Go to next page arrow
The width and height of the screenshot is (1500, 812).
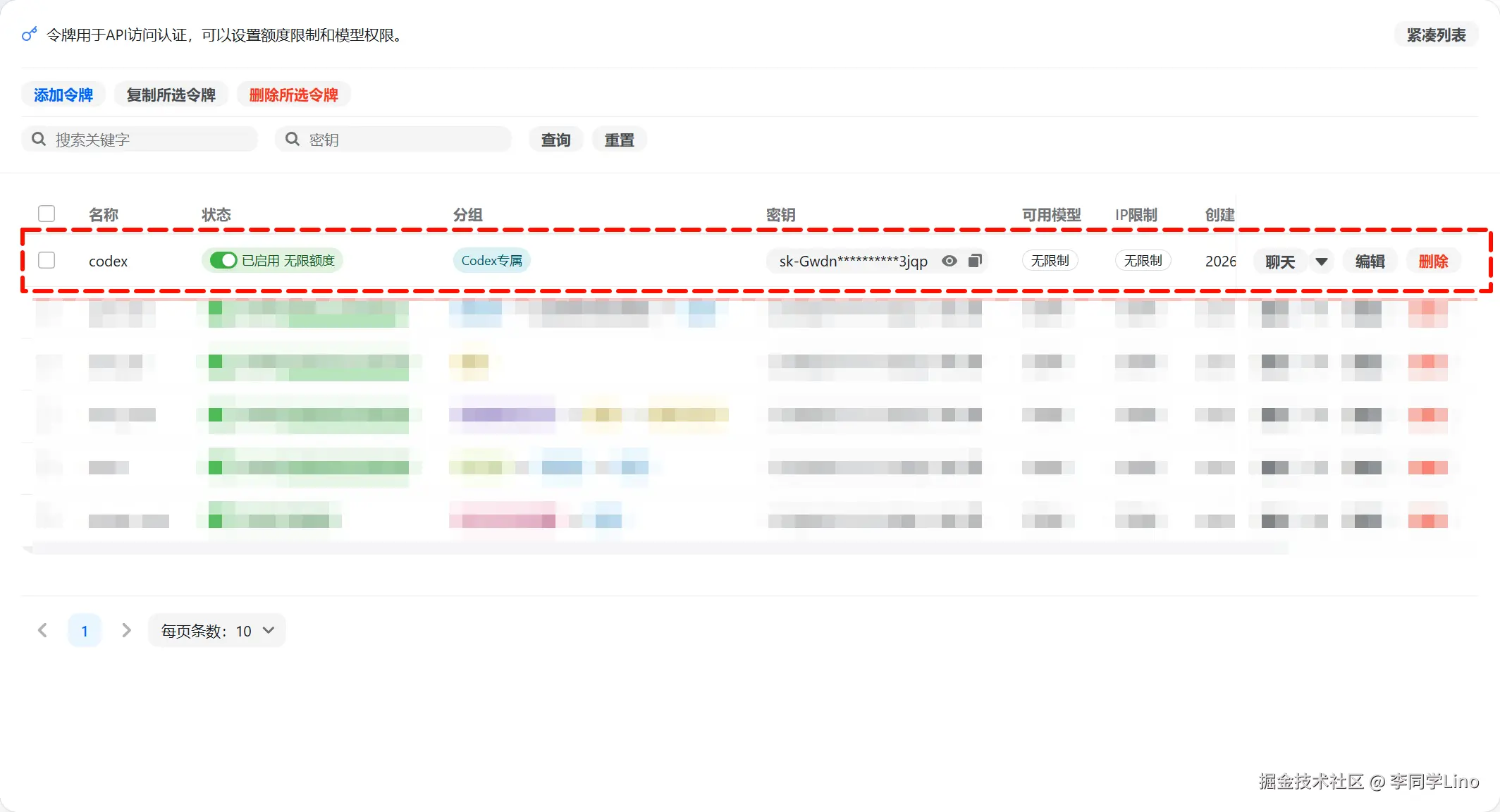click(x=126, y=630)
